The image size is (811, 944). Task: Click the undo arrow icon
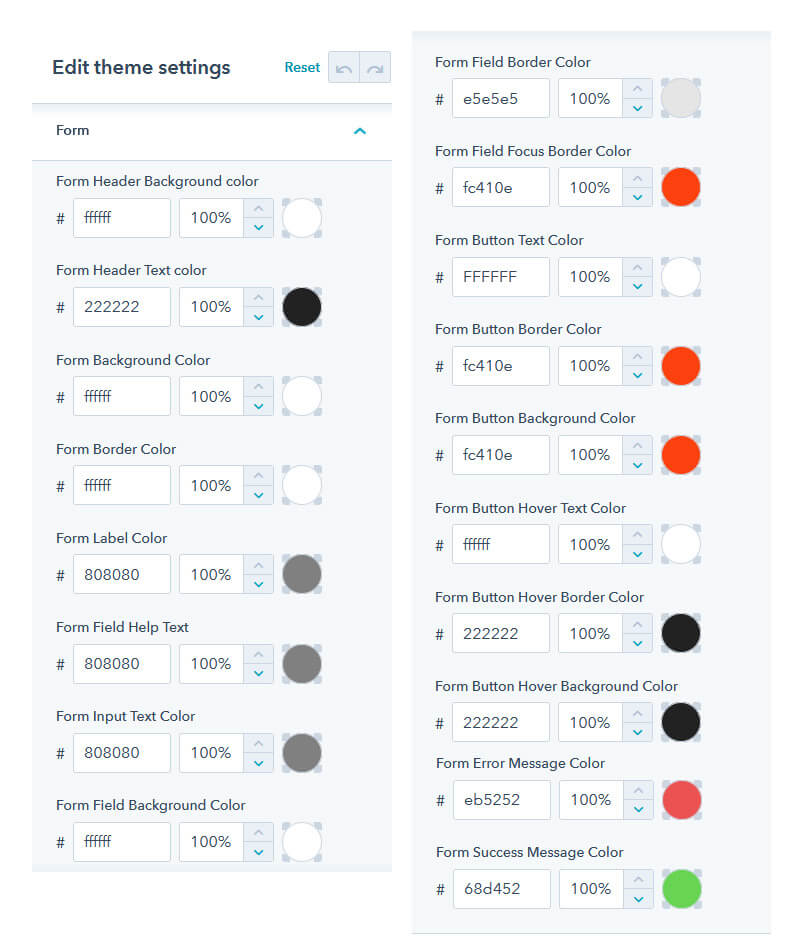tap(344, 67)
